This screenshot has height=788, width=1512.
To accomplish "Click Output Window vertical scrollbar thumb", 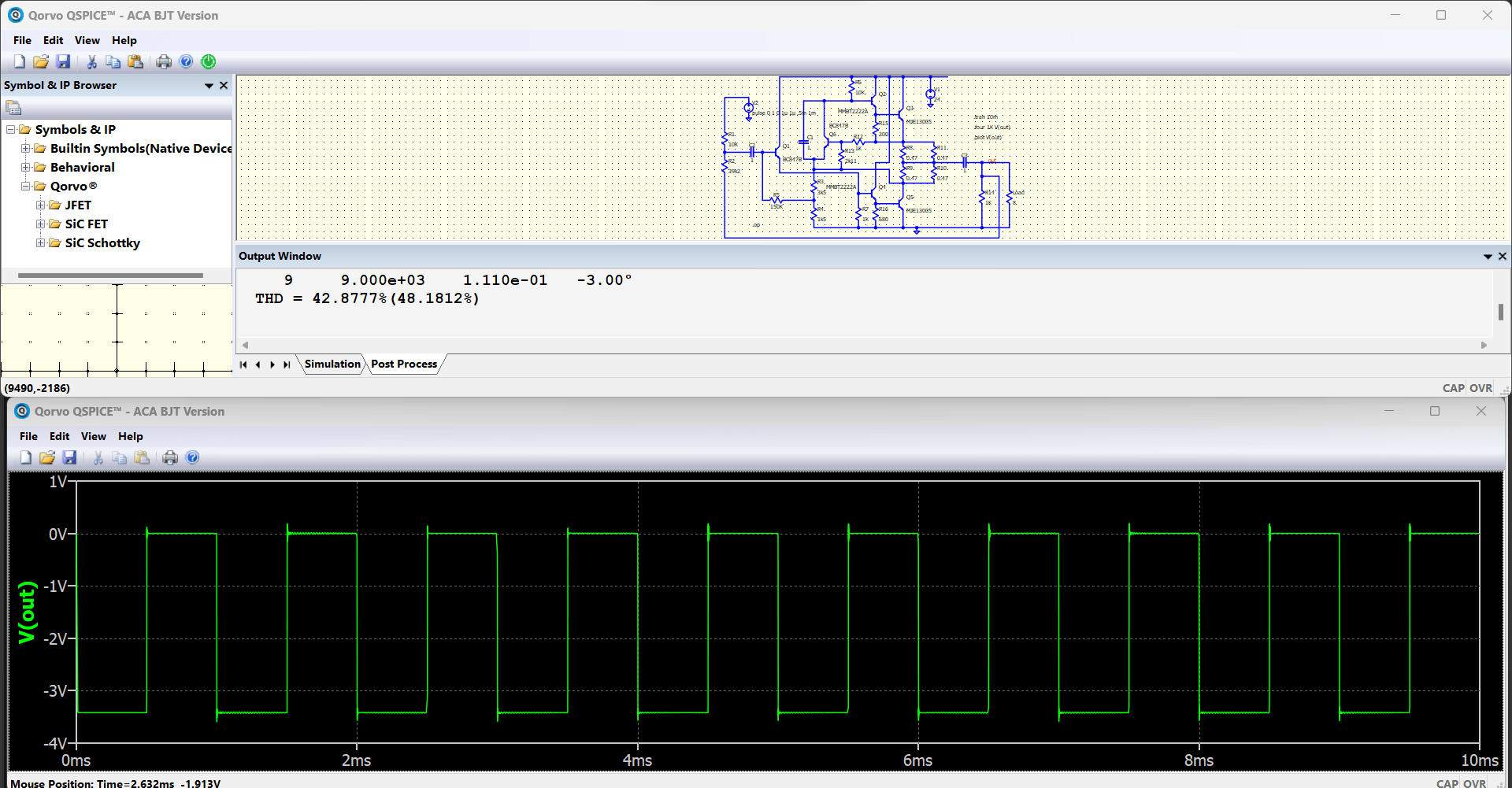I will [1501, 312].
